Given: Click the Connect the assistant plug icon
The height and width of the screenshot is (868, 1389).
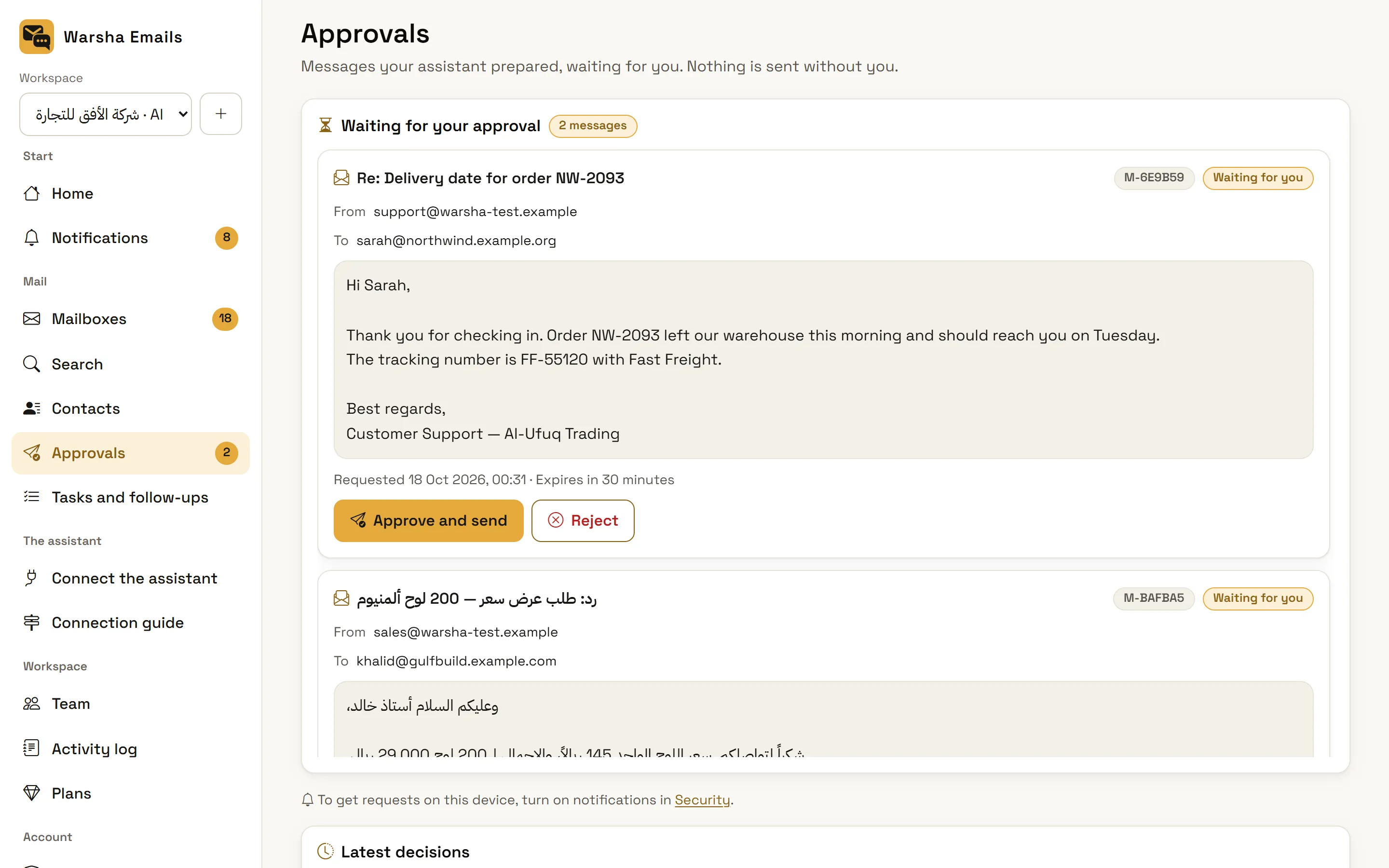Looking at the screenshot, I should 31,578.
